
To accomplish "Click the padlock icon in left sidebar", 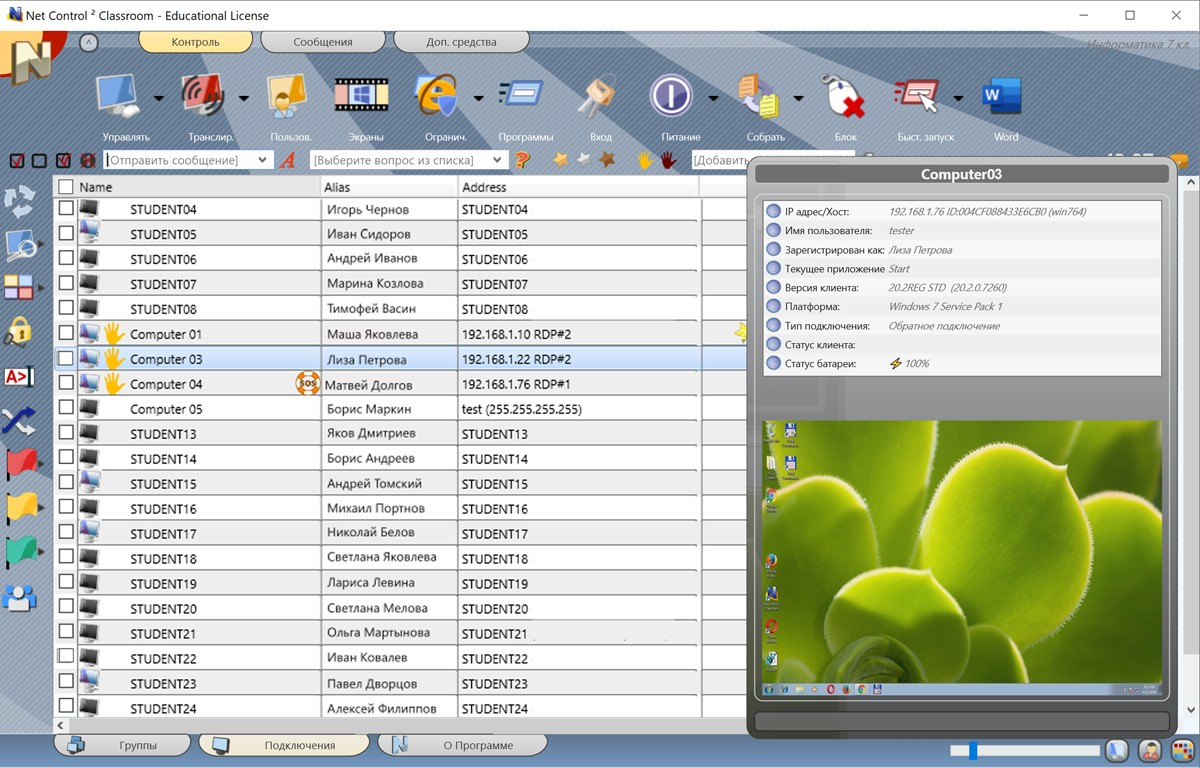I will (19, 330).
